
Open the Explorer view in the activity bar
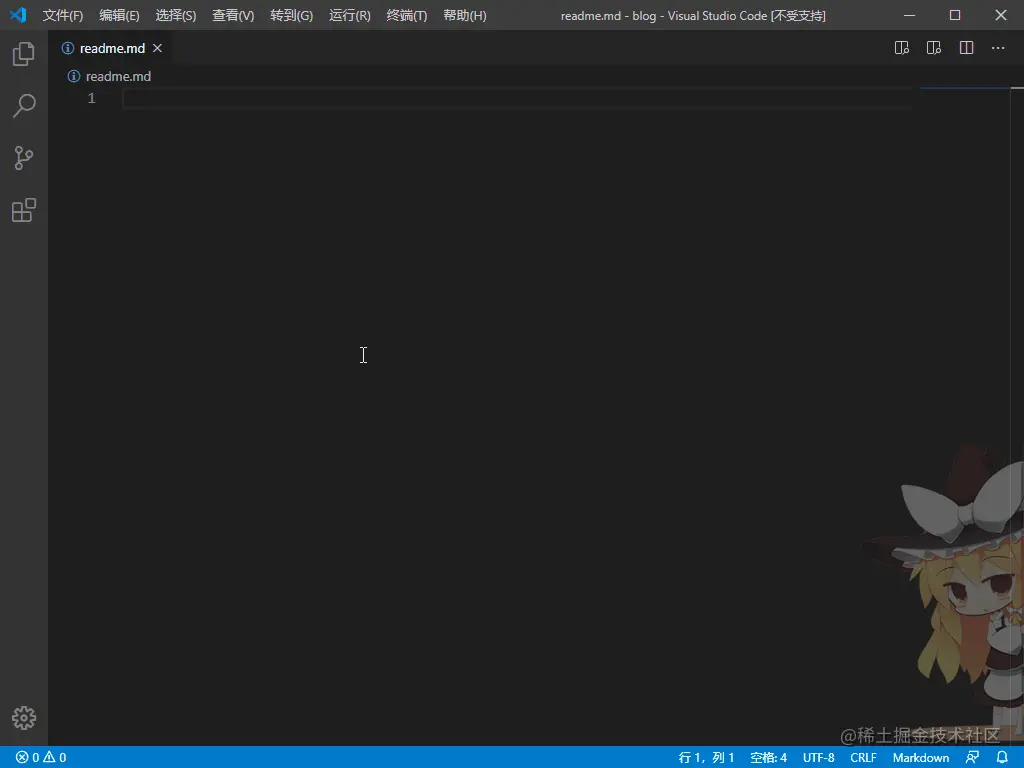pos(24,53)
